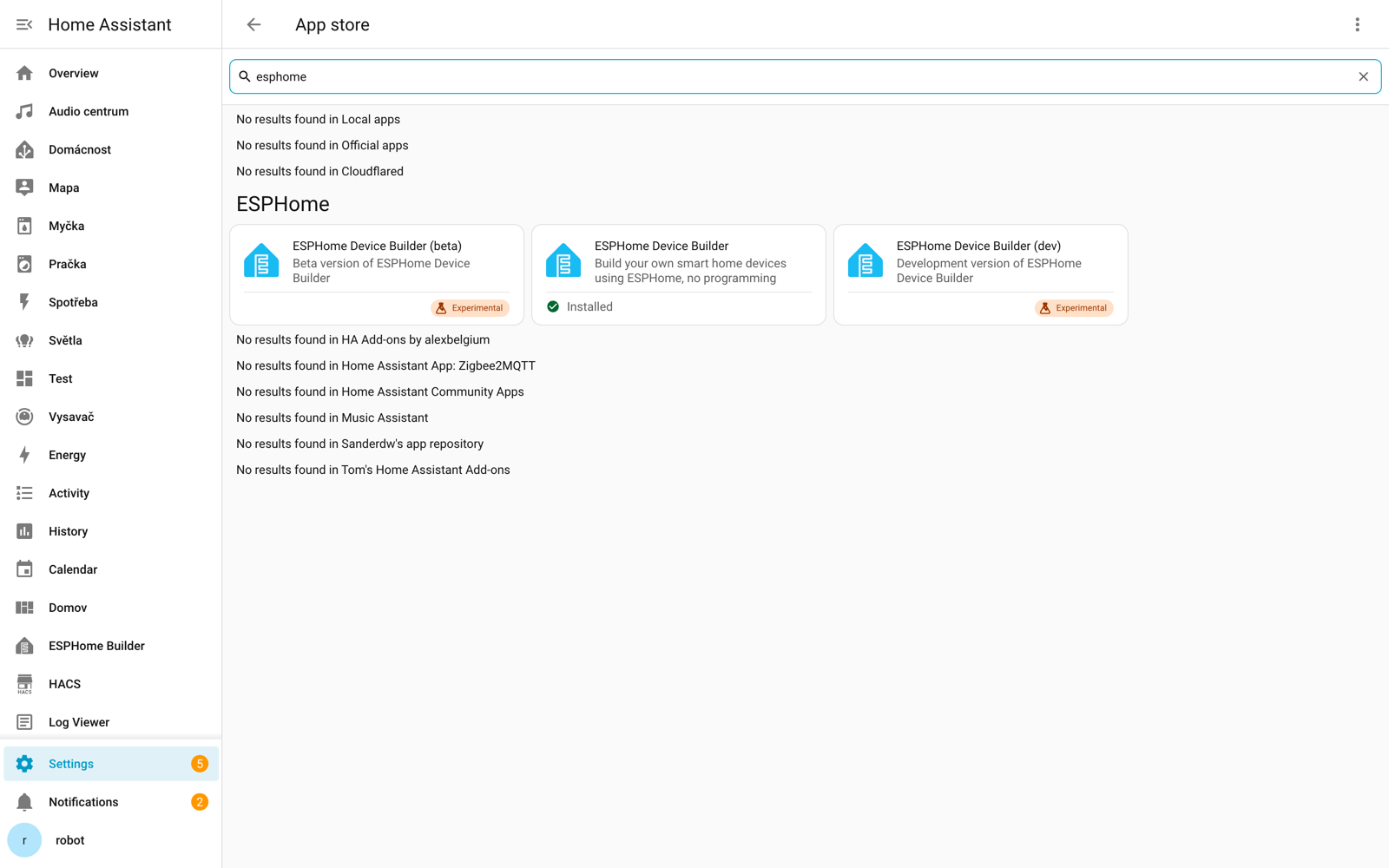Open the Notifications bell icon

click(24, 802)
